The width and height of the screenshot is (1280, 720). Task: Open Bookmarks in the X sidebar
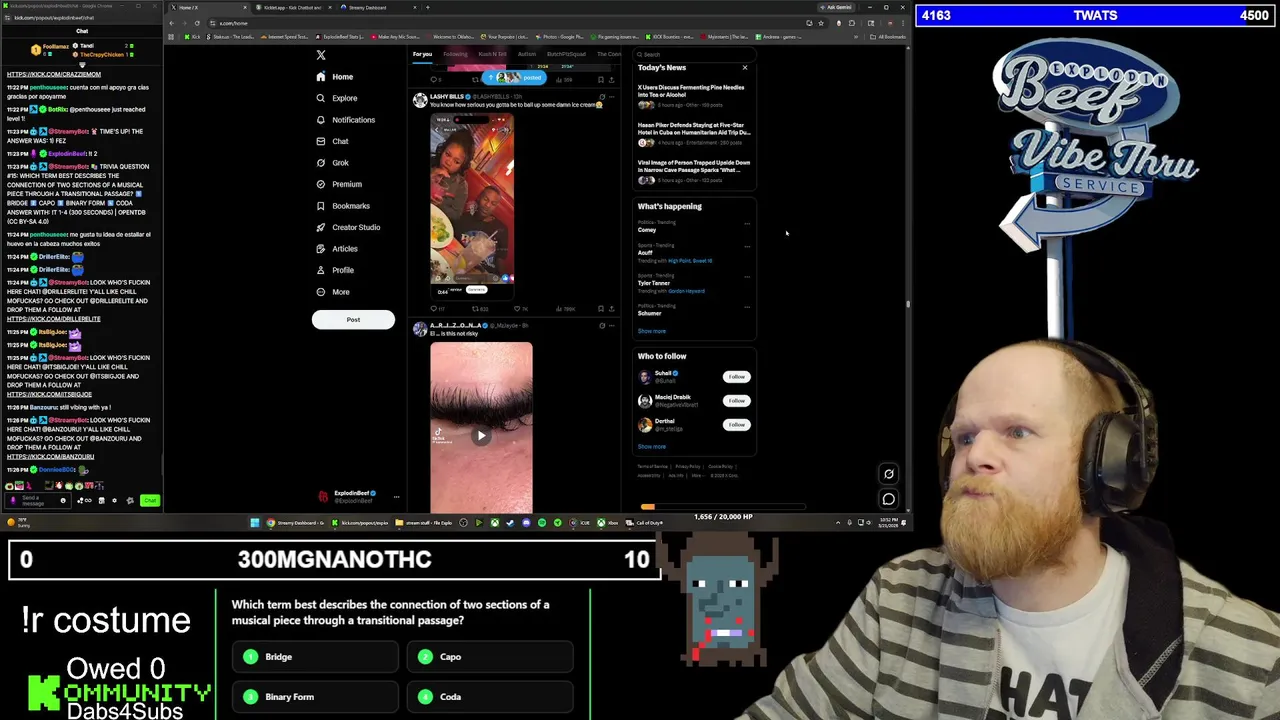343,206
